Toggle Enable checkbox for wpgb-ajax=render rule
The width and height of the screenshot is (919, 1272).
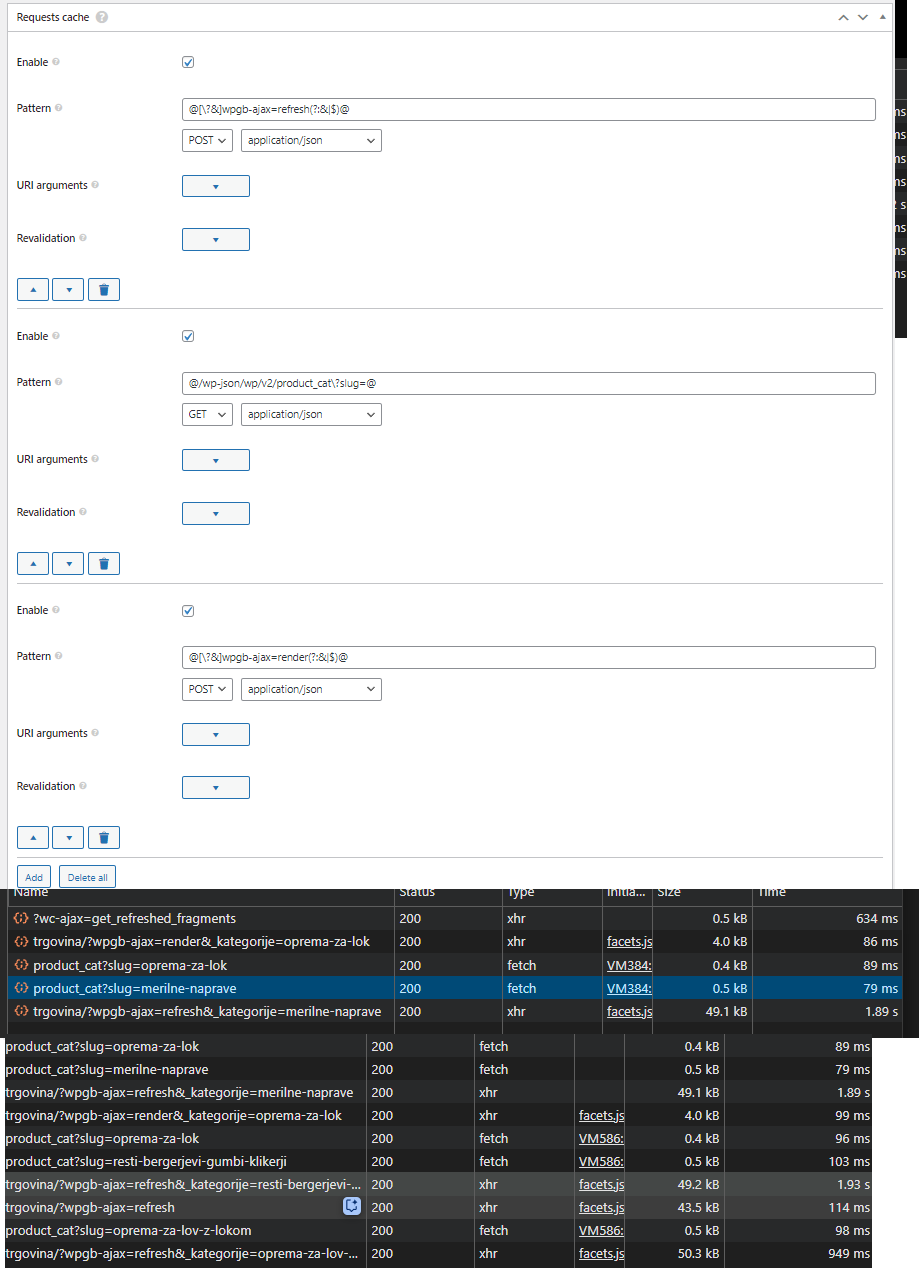coord(188,610)
